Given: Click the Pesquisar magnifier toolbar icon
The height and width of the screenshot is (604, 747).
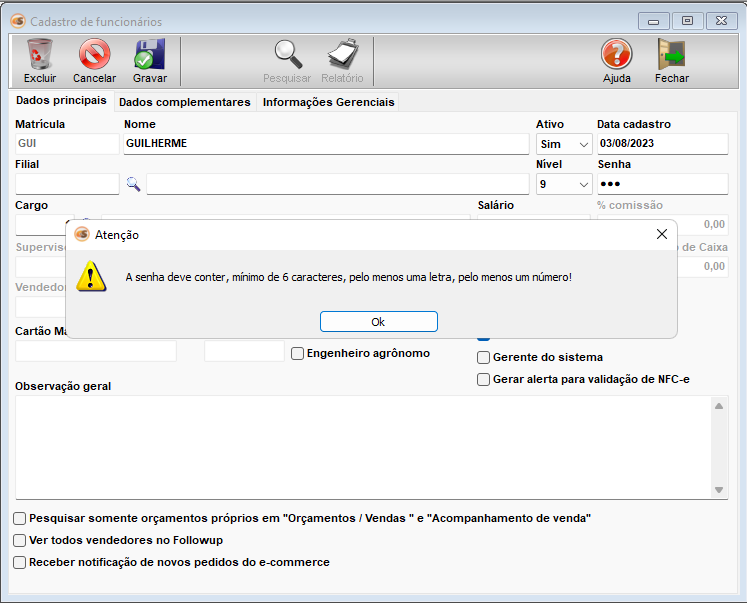Looking at the screenshot, I should [287, 55].
